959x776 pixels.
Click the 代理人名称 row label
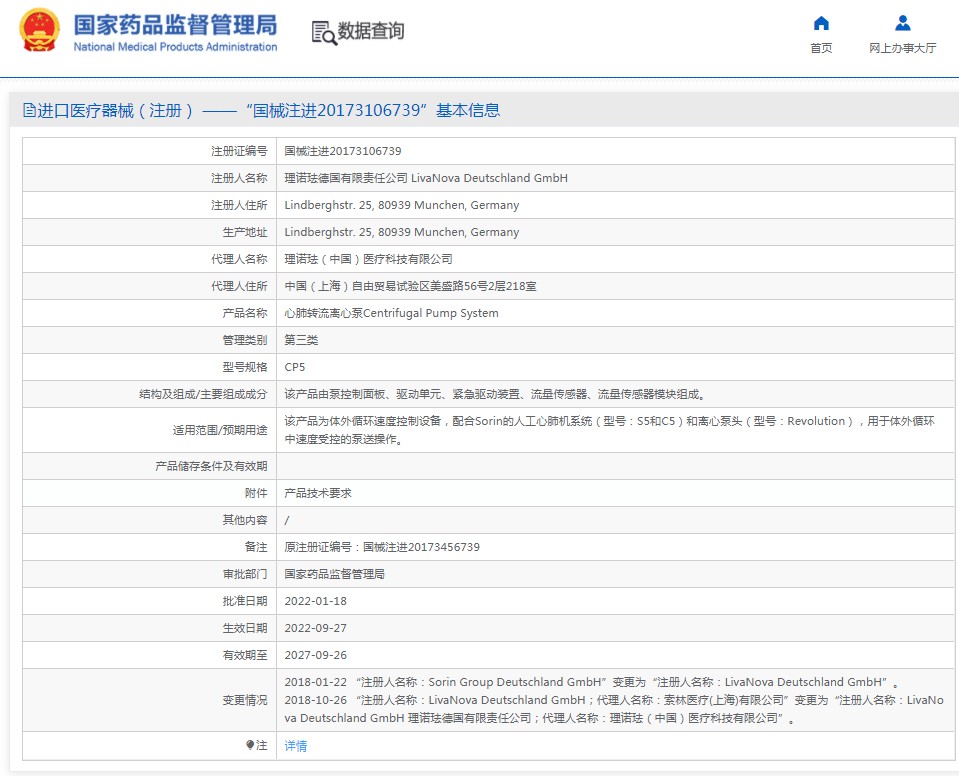(239, 259)
